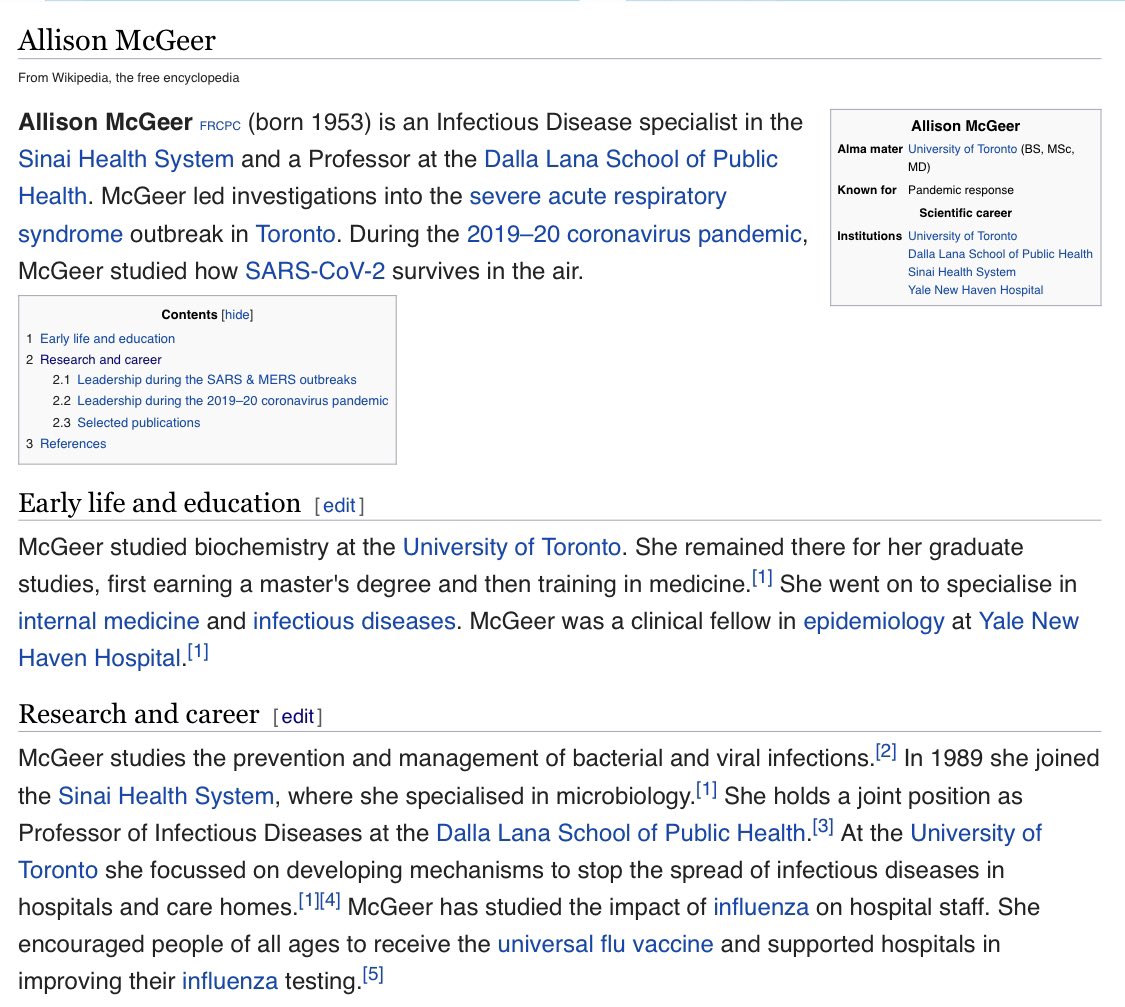The width and height of the screenshot is (1125, 1007).
Task: Open citation [1] after 'Haven Hospital'
Action: coord(198,652)
